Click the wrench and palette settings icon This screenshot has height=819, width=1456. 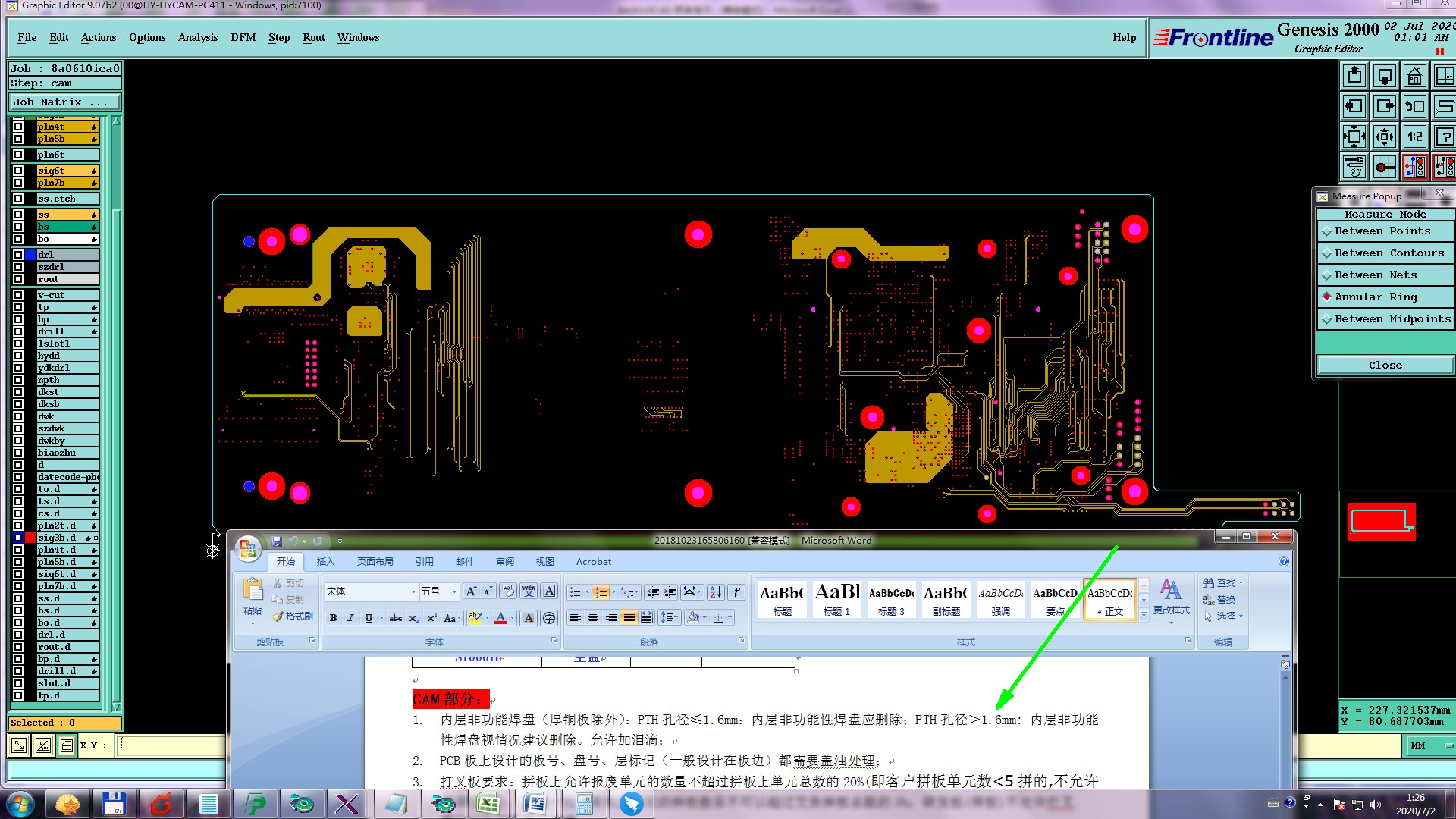1354,167
